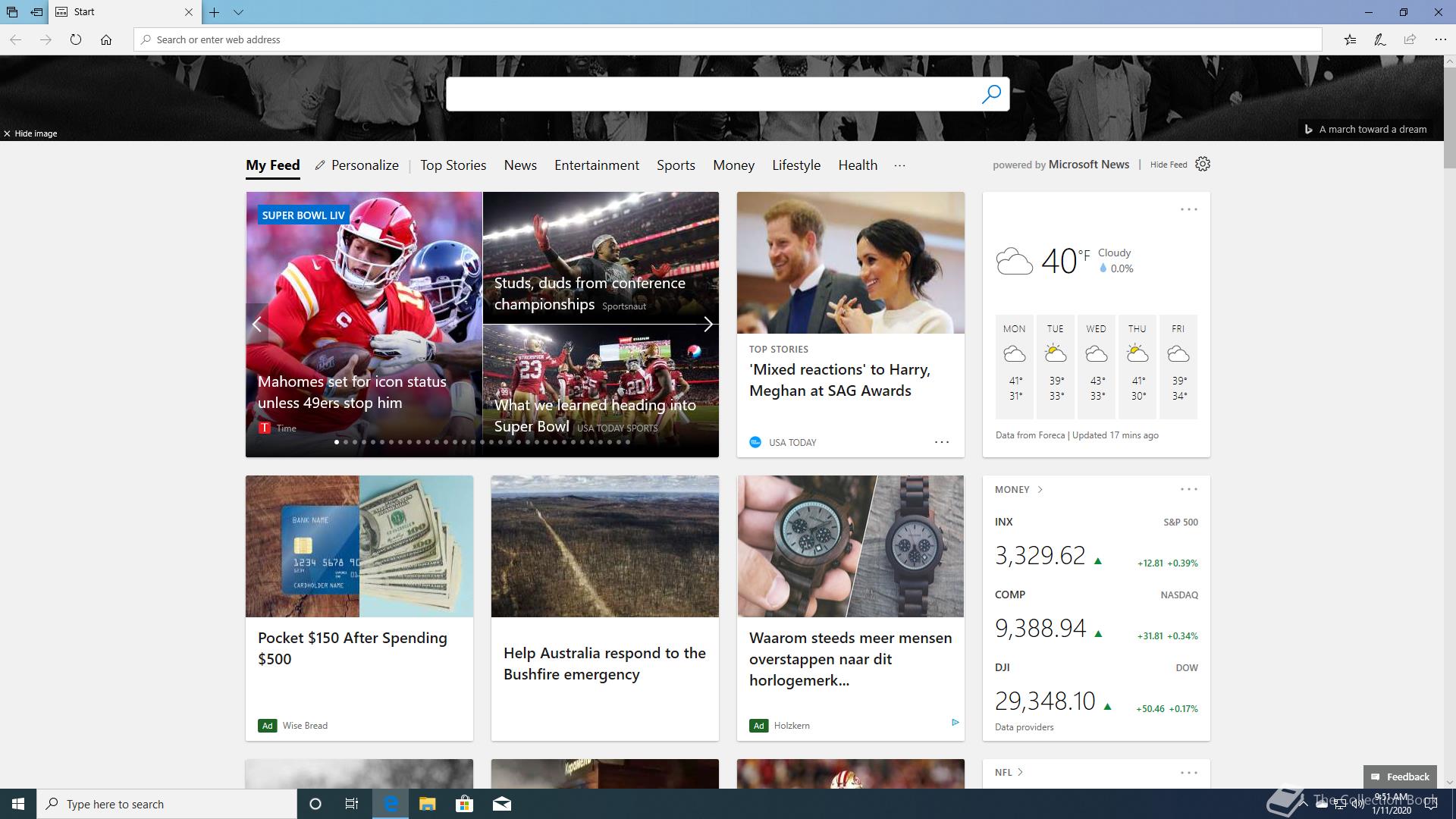Open the Waarom steeds meer mensen ad

[850, 659]
